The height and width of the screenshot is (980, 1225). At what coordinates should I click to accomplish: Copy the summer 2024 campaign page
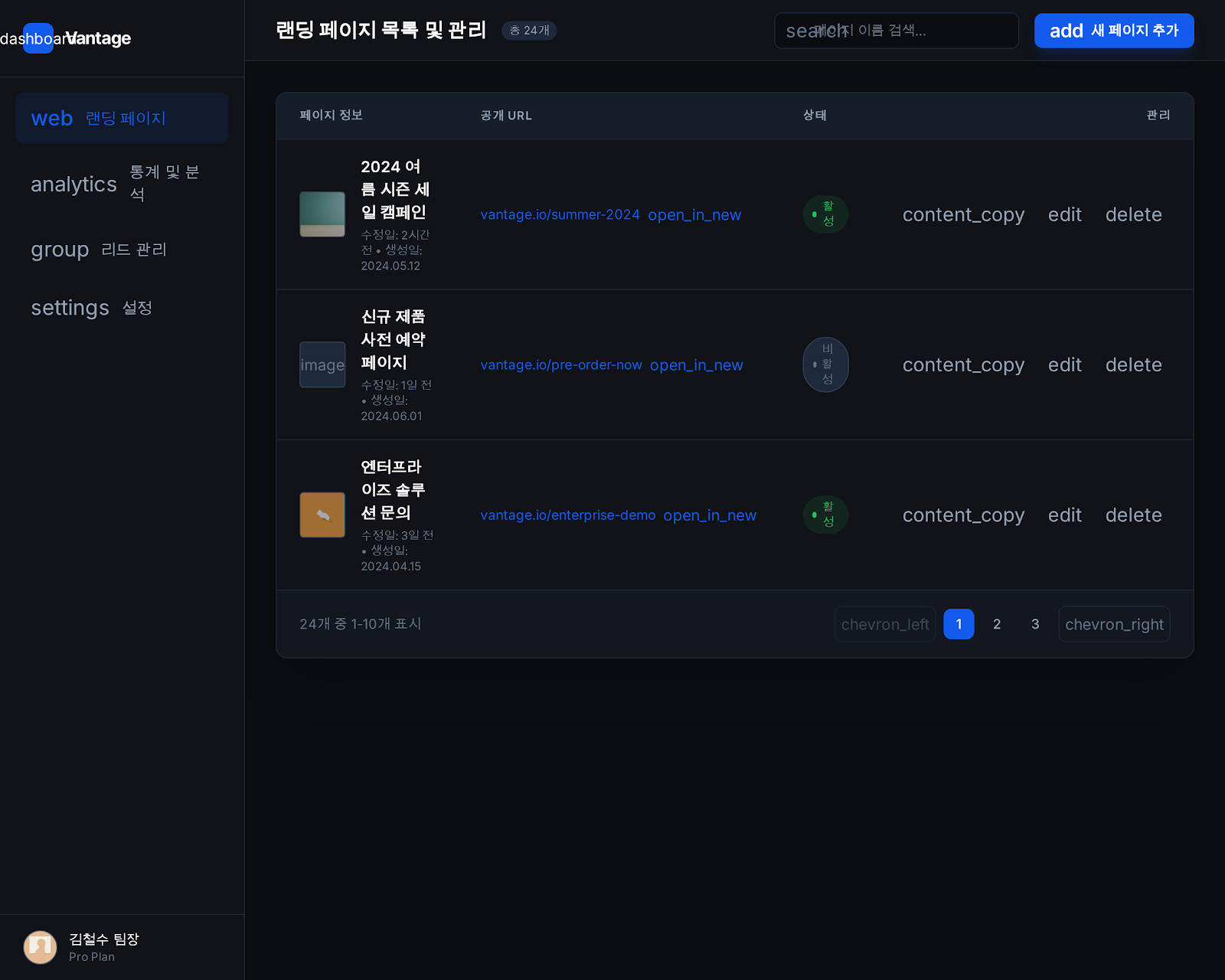coord(962,214)
